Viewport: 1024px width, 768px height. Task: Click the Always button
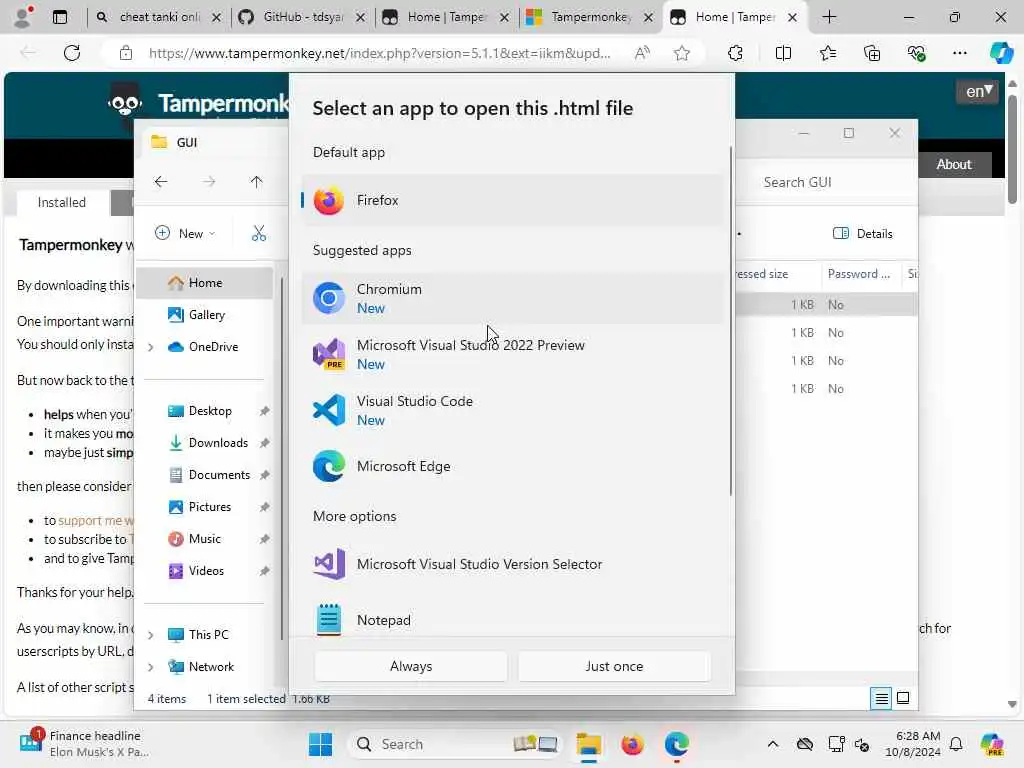tap(411, 666)
